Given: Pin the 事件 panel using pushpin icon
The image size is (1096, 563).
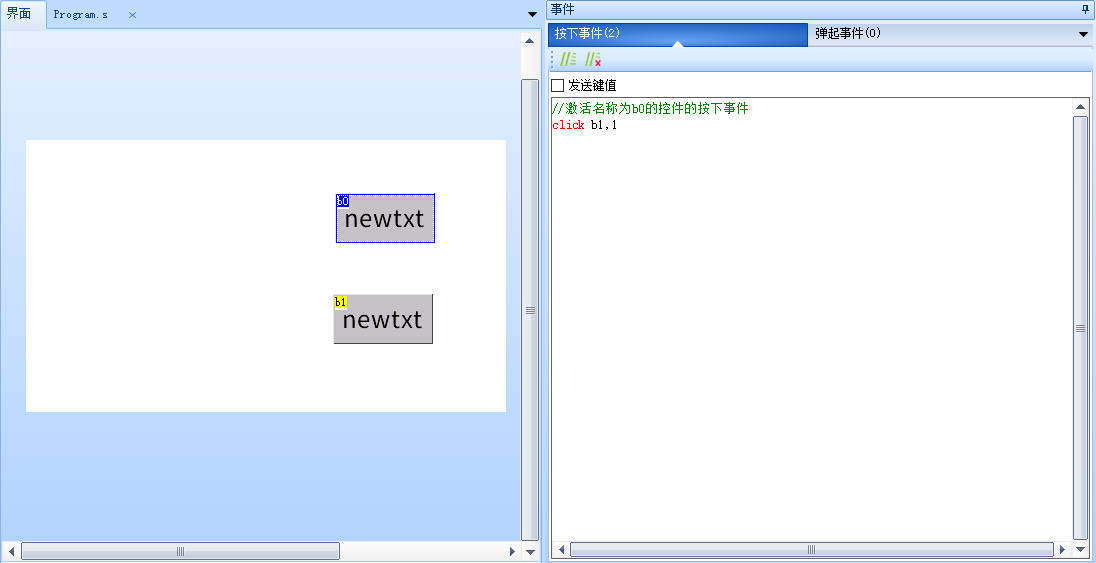Looking at the screenshot, I should (x=1086, y=9).
